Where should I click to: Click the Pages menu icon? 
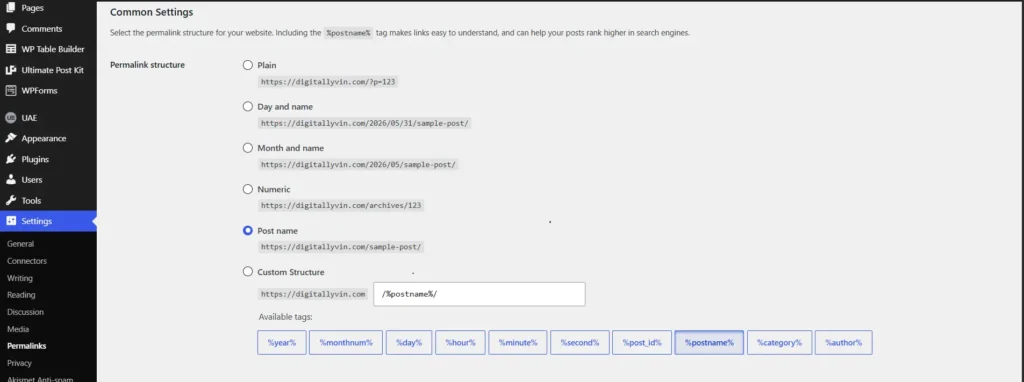[x=10, y=8]
